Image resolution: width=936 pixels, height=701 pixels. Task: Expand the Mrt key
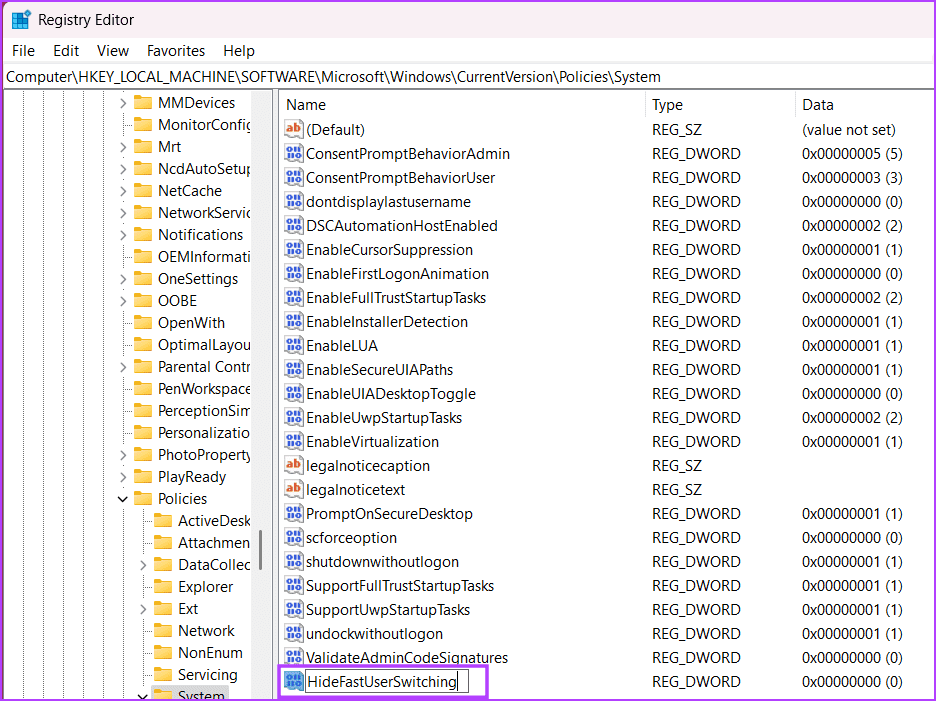coord(123,147)
